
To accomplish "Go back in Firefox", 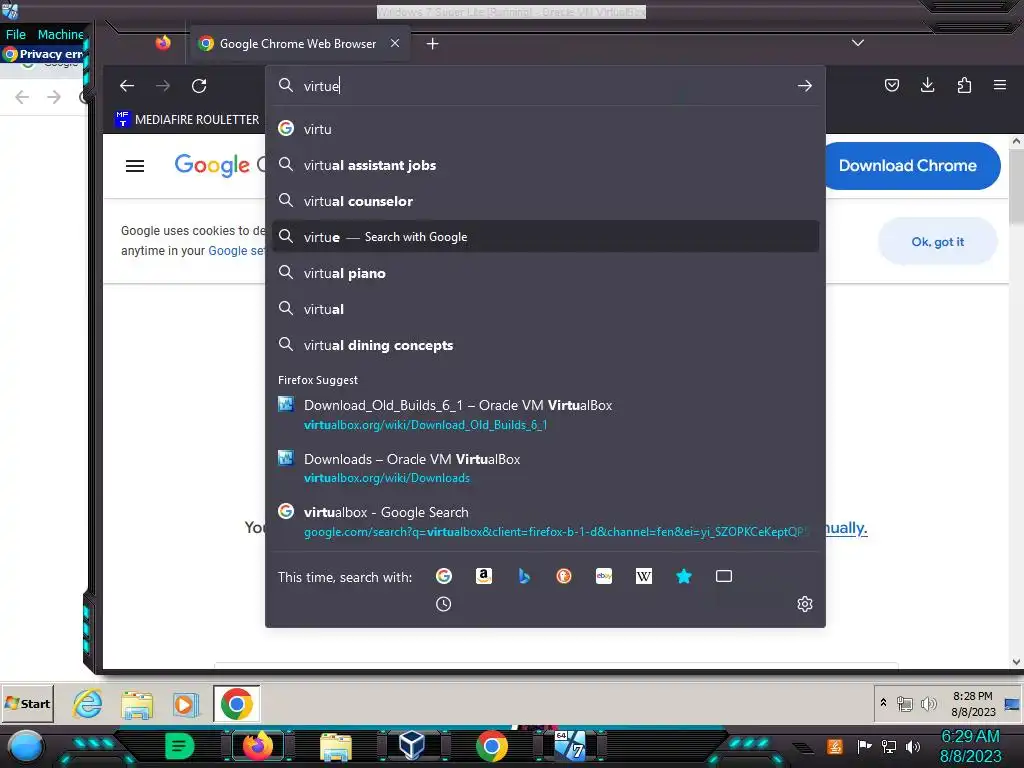I will click(127, 86).
